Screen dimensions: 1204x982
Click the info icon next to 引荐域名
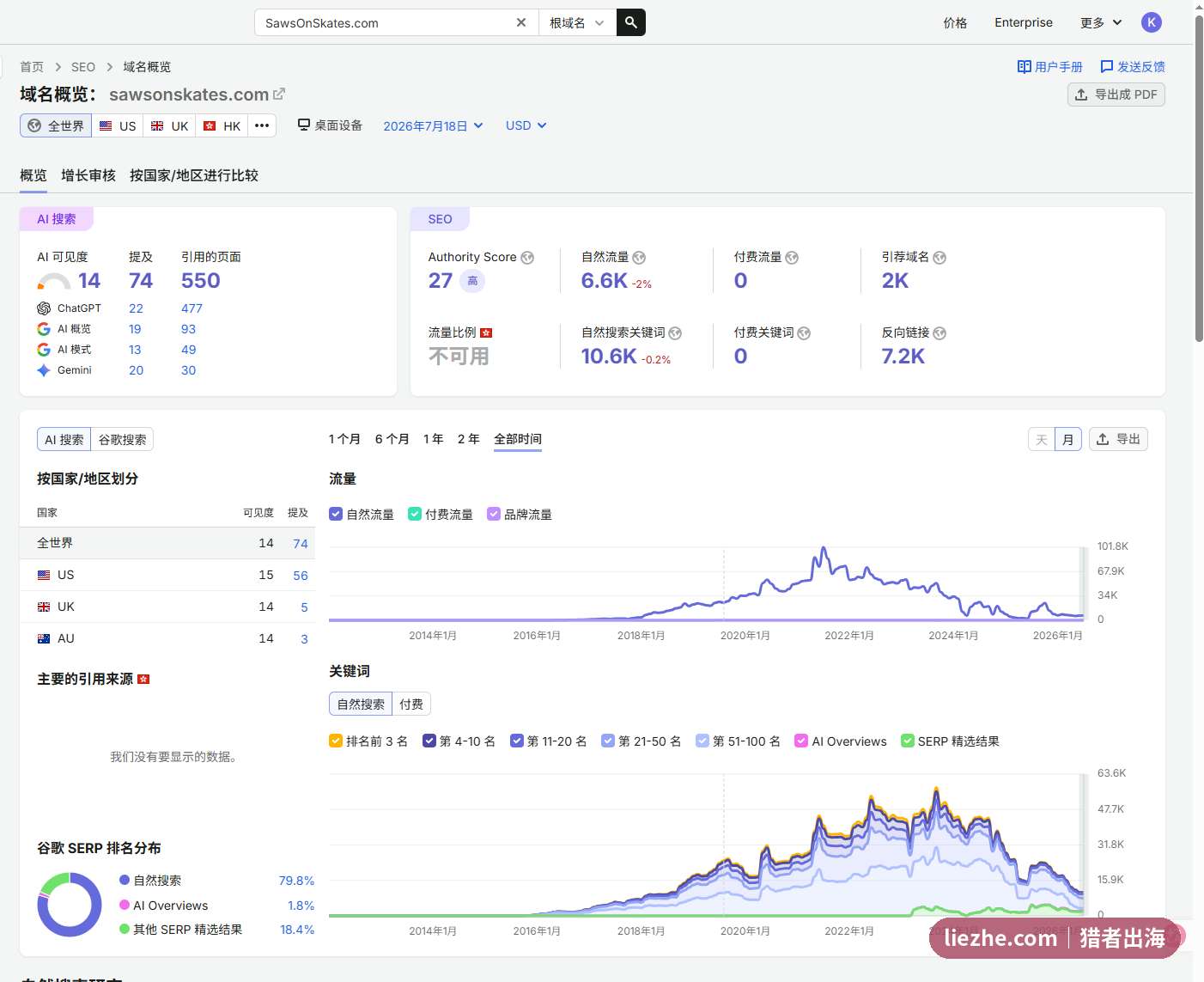(x=939, y=258)
